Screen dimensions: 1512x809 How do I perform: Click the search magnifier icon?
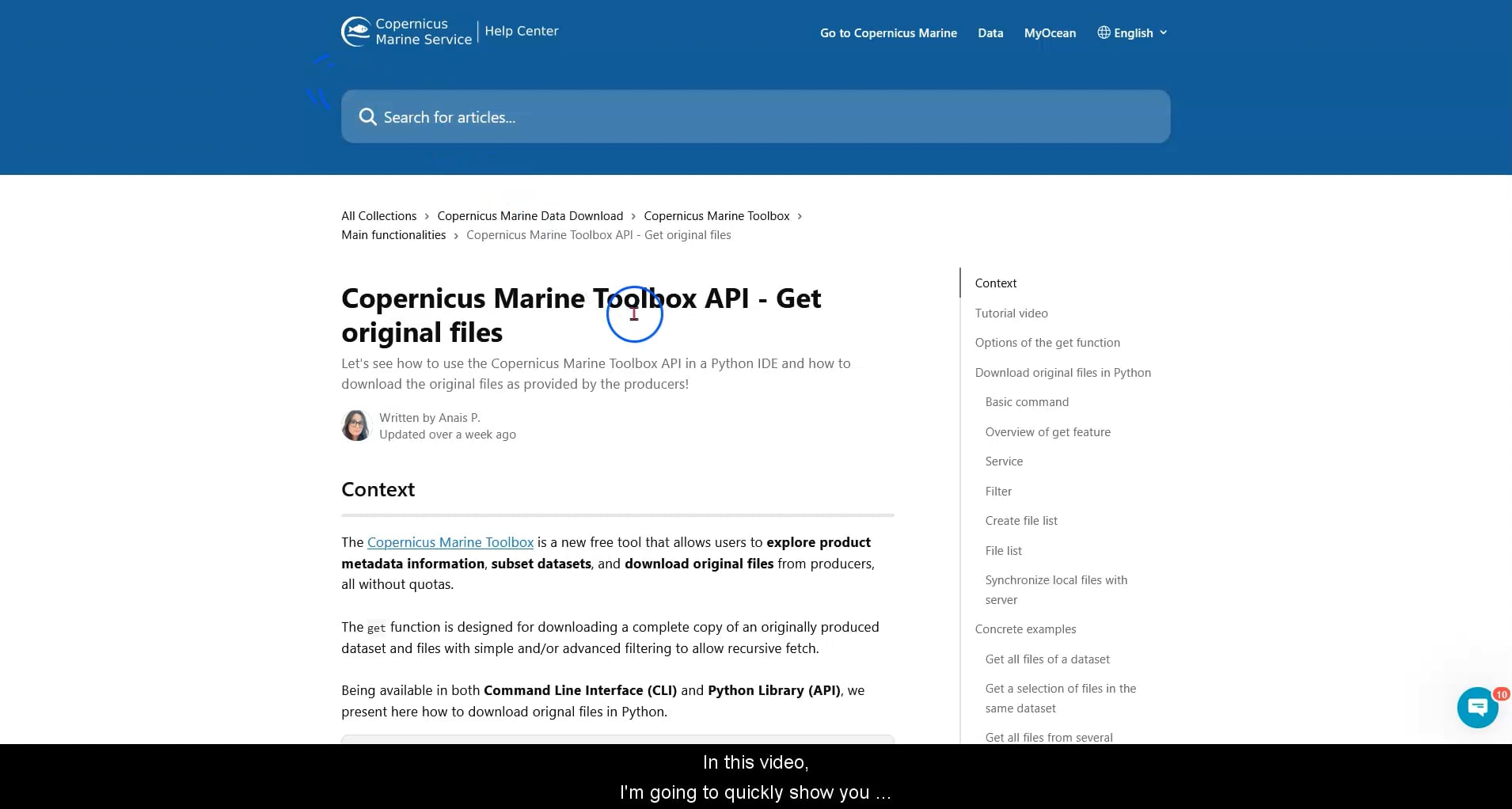[x=368, y=116]
